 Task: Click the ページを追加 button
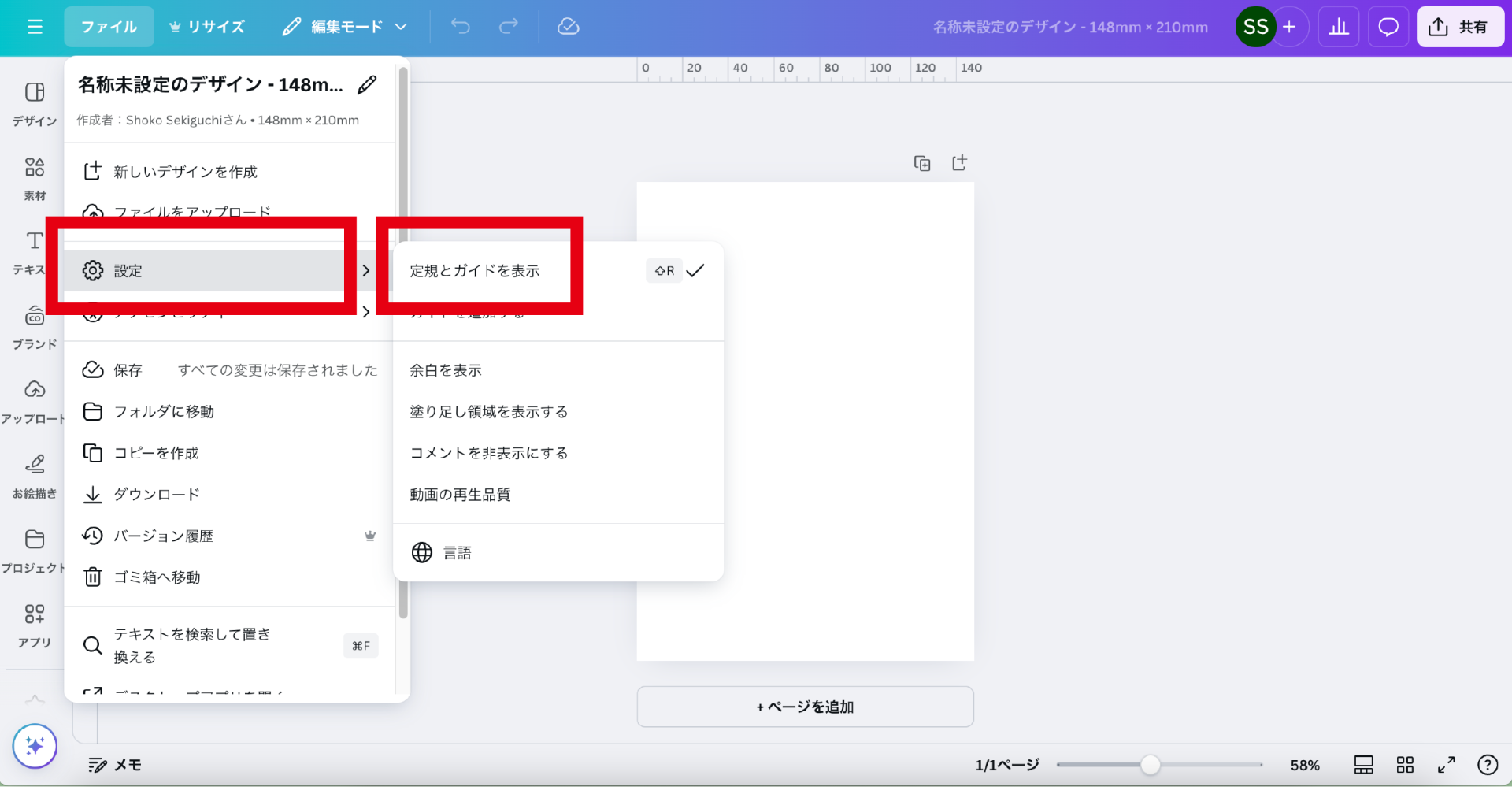[805, 707]
